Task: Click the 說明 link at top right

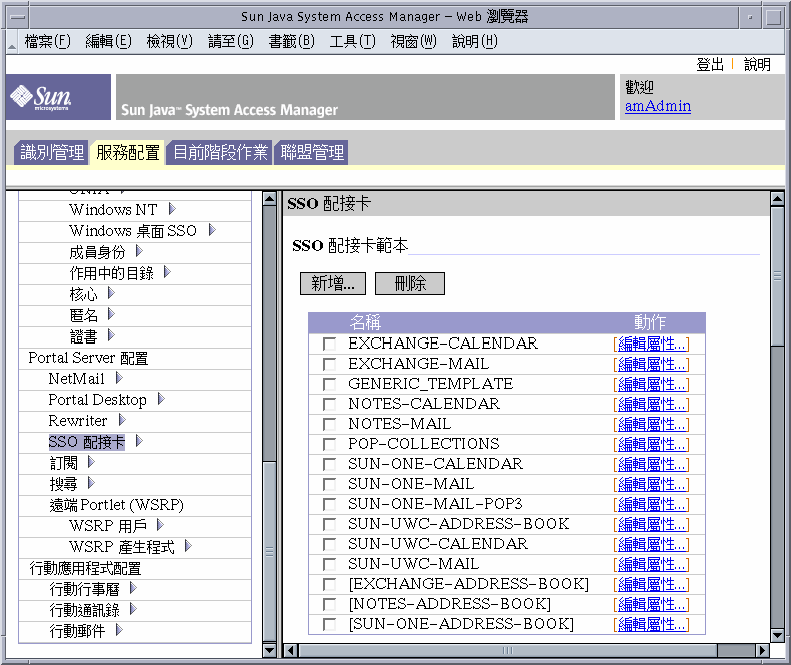Action: pos(757,65)
